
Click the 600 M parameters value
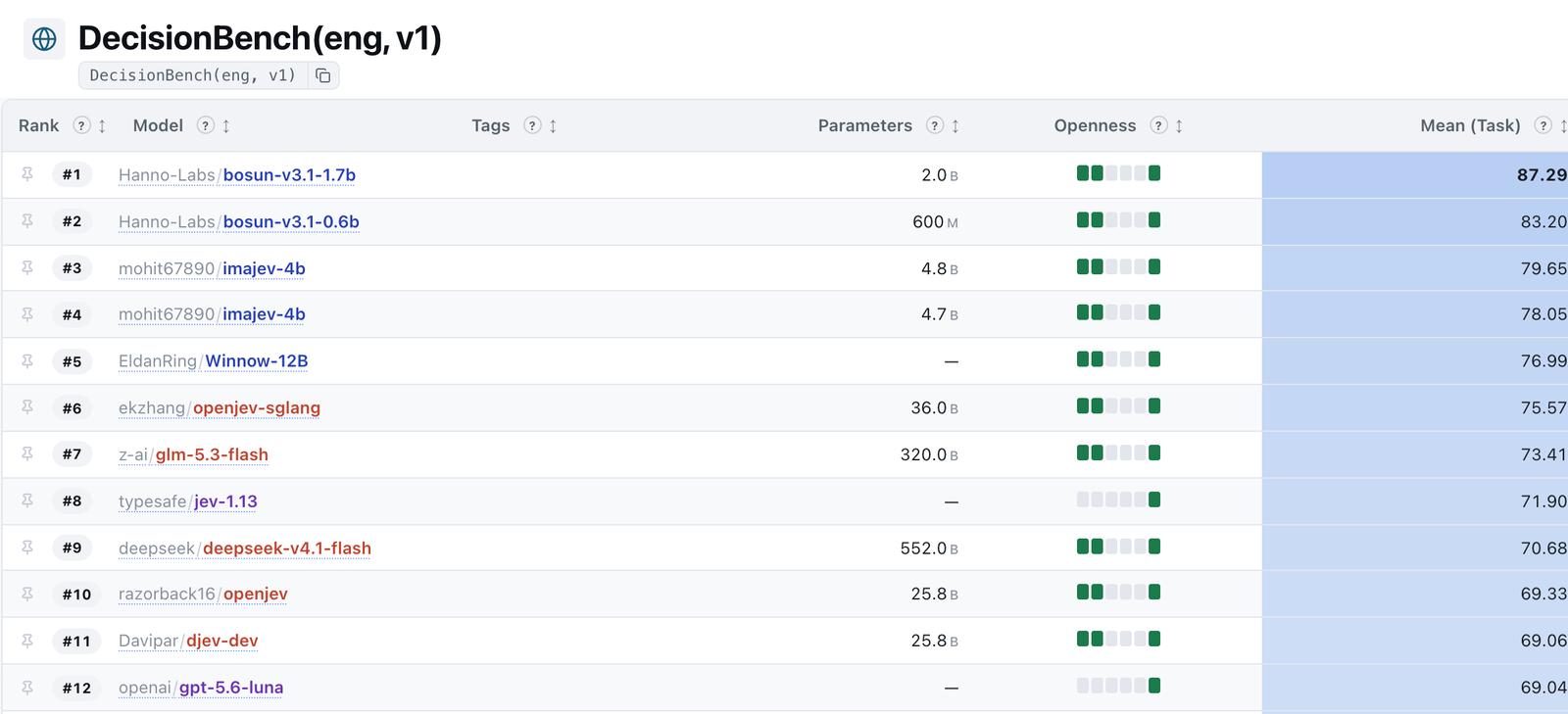pyautogui.click(x=935, y=222)
